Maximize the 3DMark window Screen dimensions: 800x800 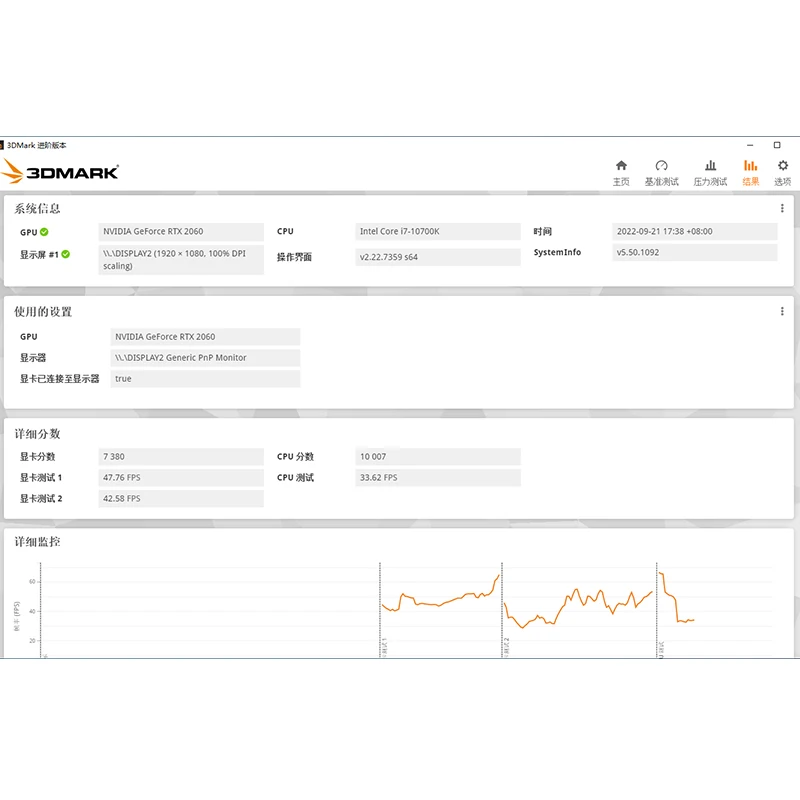pos(777,145)
